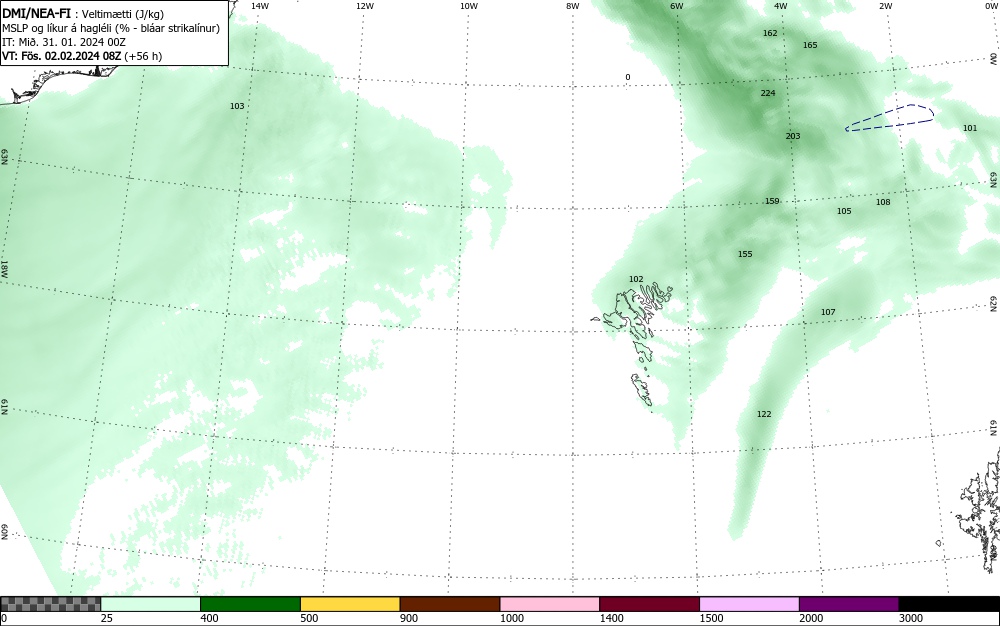
Task: Click the lavender 1500–2000 legend swatch
Action: click(749, 604)
